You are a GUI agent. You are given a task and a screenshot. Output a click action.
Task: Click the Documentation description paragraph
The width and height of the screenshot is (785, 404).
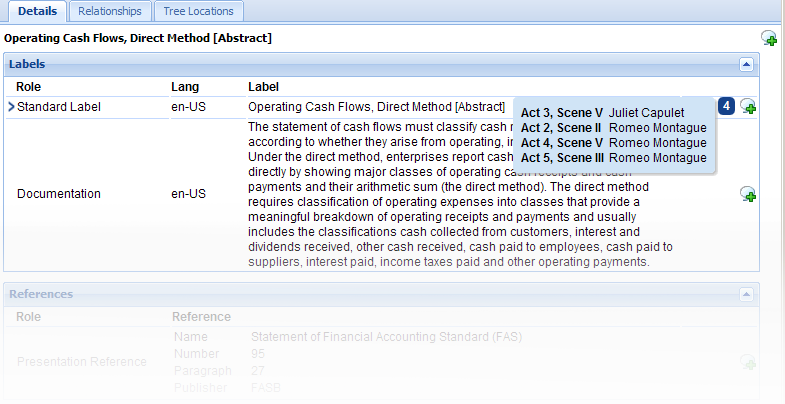461,194
